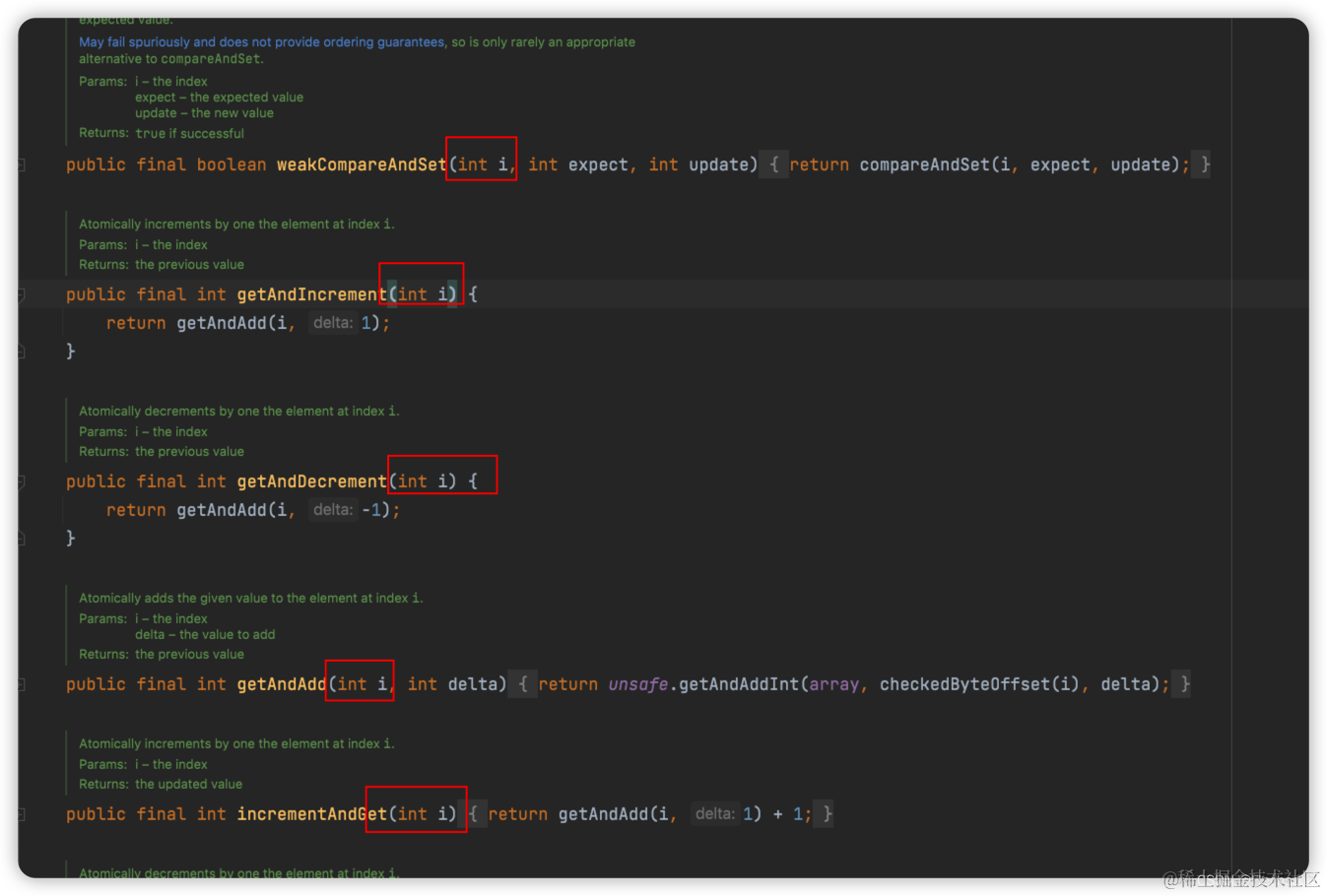Expand fold marker beside weakCompareAndSet method
The width and height of the screenshot is (1327, 896).
(x=21, y=165)
